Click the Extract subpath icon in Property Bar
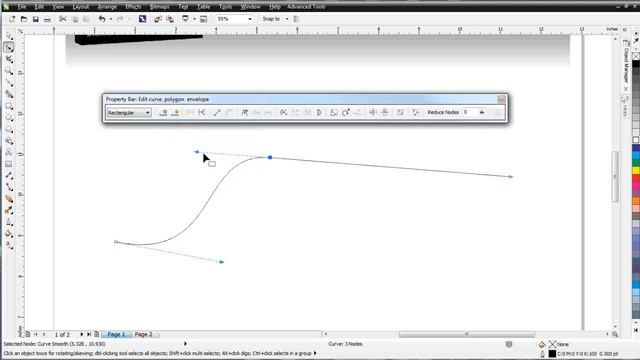 coord(307,113)
